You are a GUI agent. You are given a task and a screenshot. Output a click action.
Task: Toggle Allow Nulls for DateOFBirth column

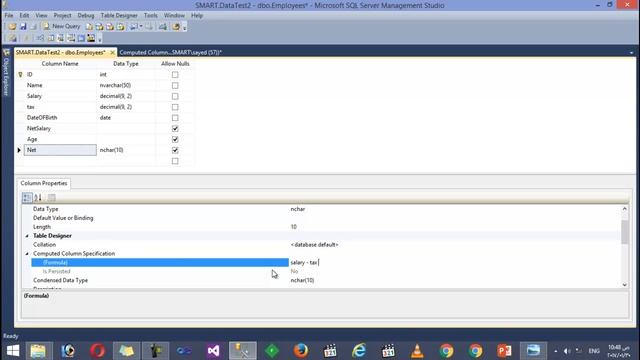pyautogui.click(x=175, y=118)
